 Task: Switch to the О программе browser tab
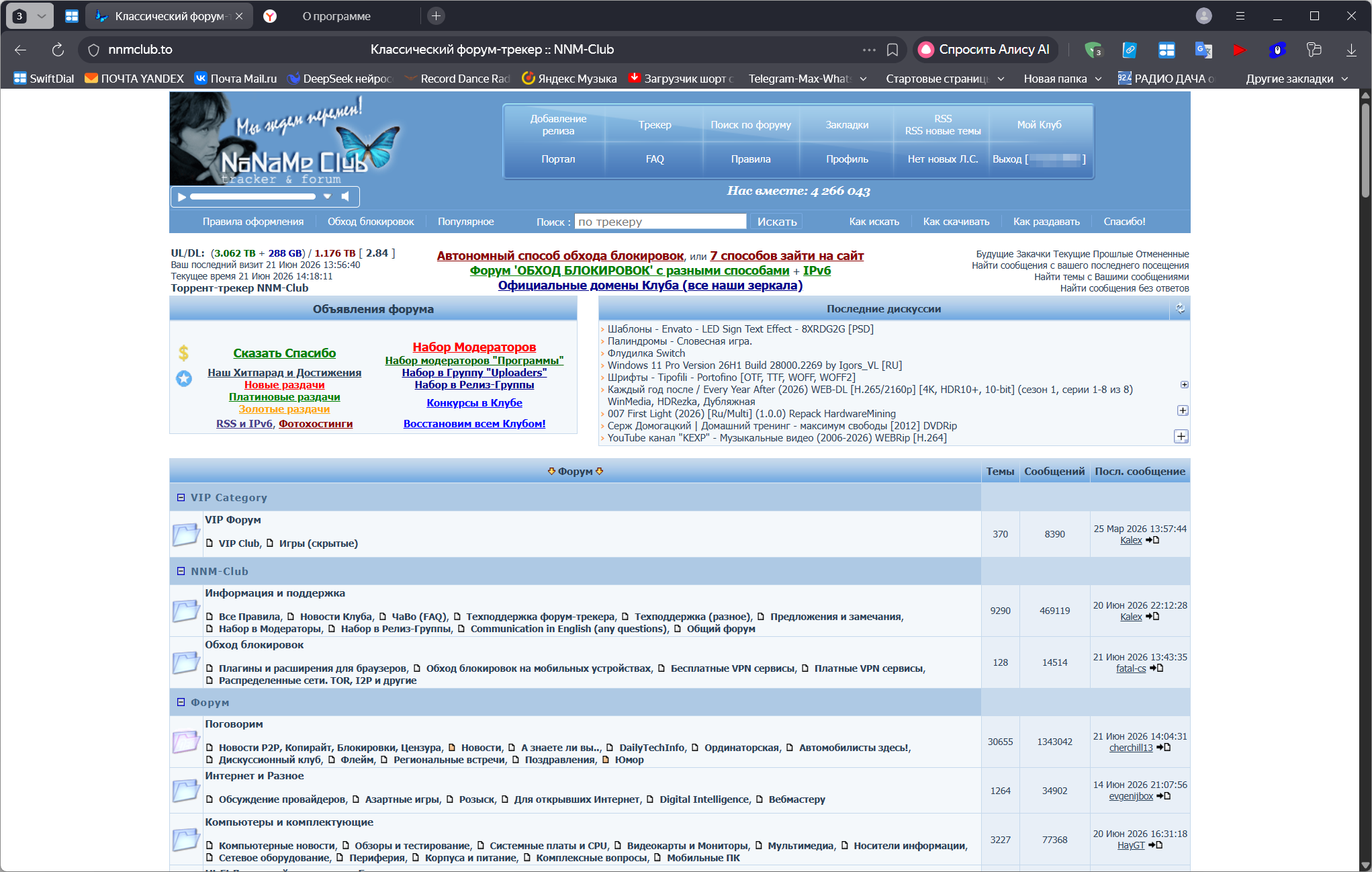pyautogui.click(x=336, y=16)
